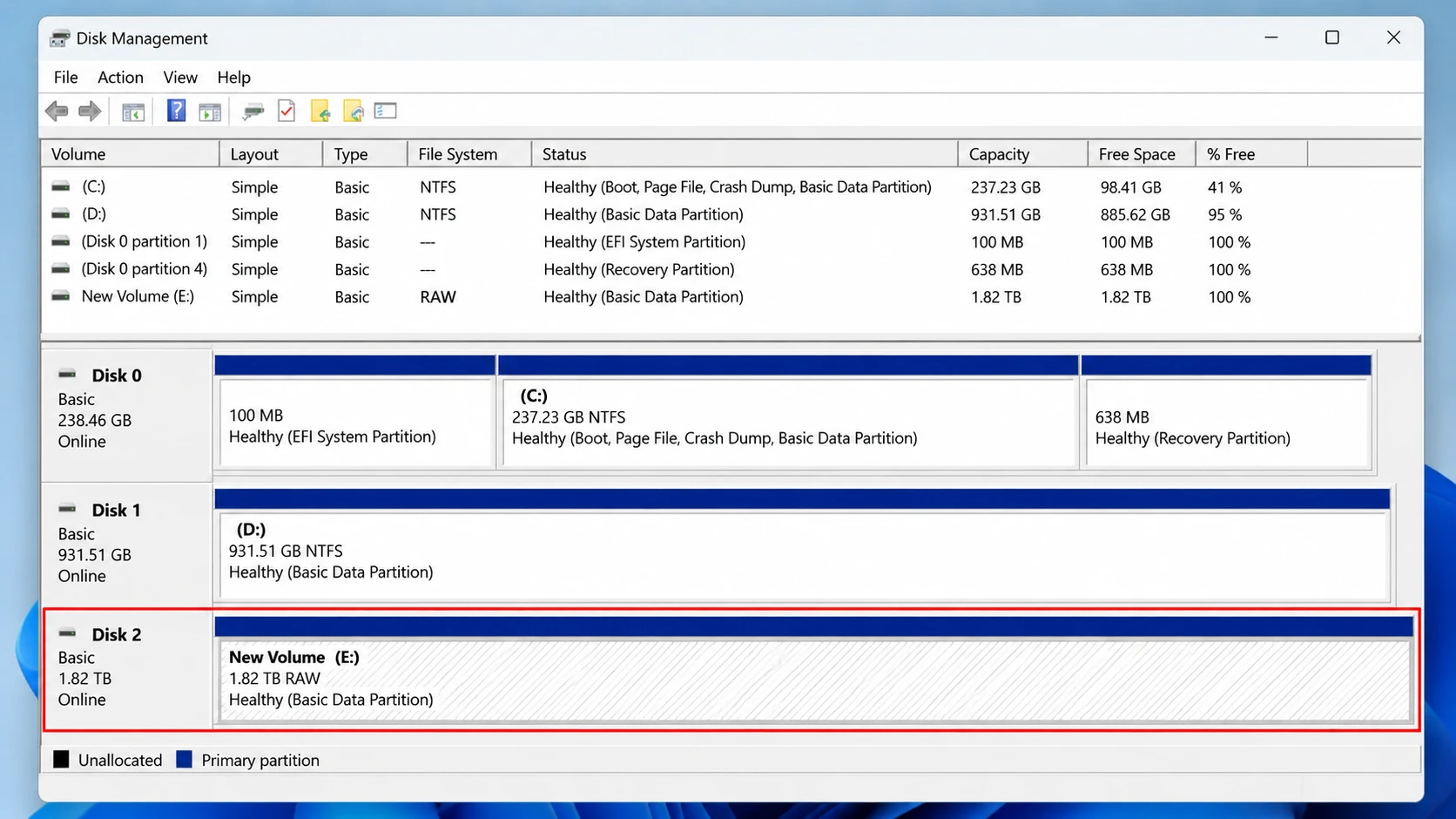Sort by the Status column header
1456x819 pixels.
(x=745, y=154)
